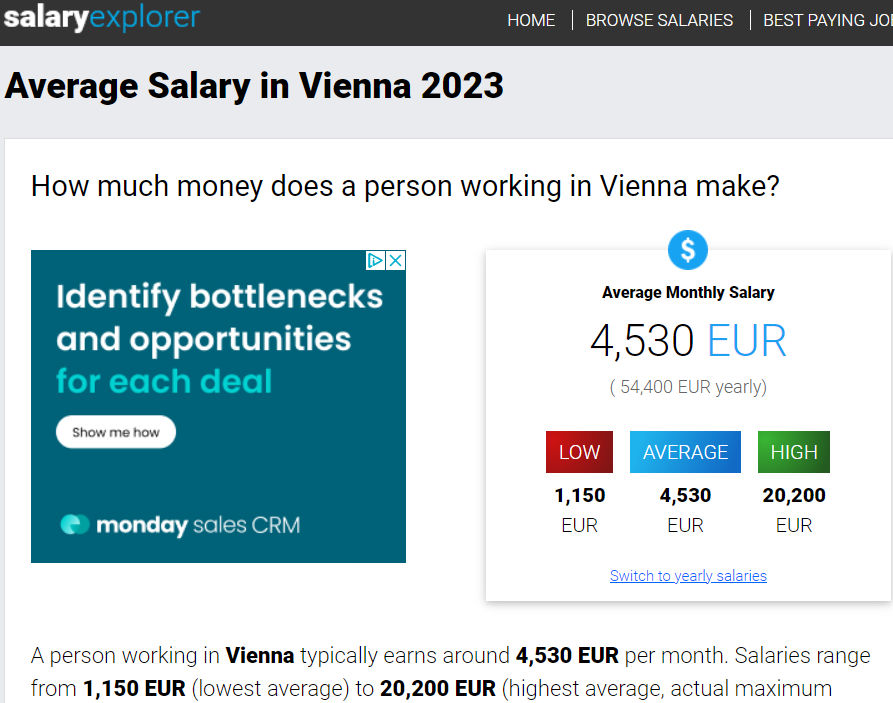Image resolution: width=893 pixels, height=703 pixels.
Task: Click the 4,530 EUR average salary figure
Action: coord(688,341)
